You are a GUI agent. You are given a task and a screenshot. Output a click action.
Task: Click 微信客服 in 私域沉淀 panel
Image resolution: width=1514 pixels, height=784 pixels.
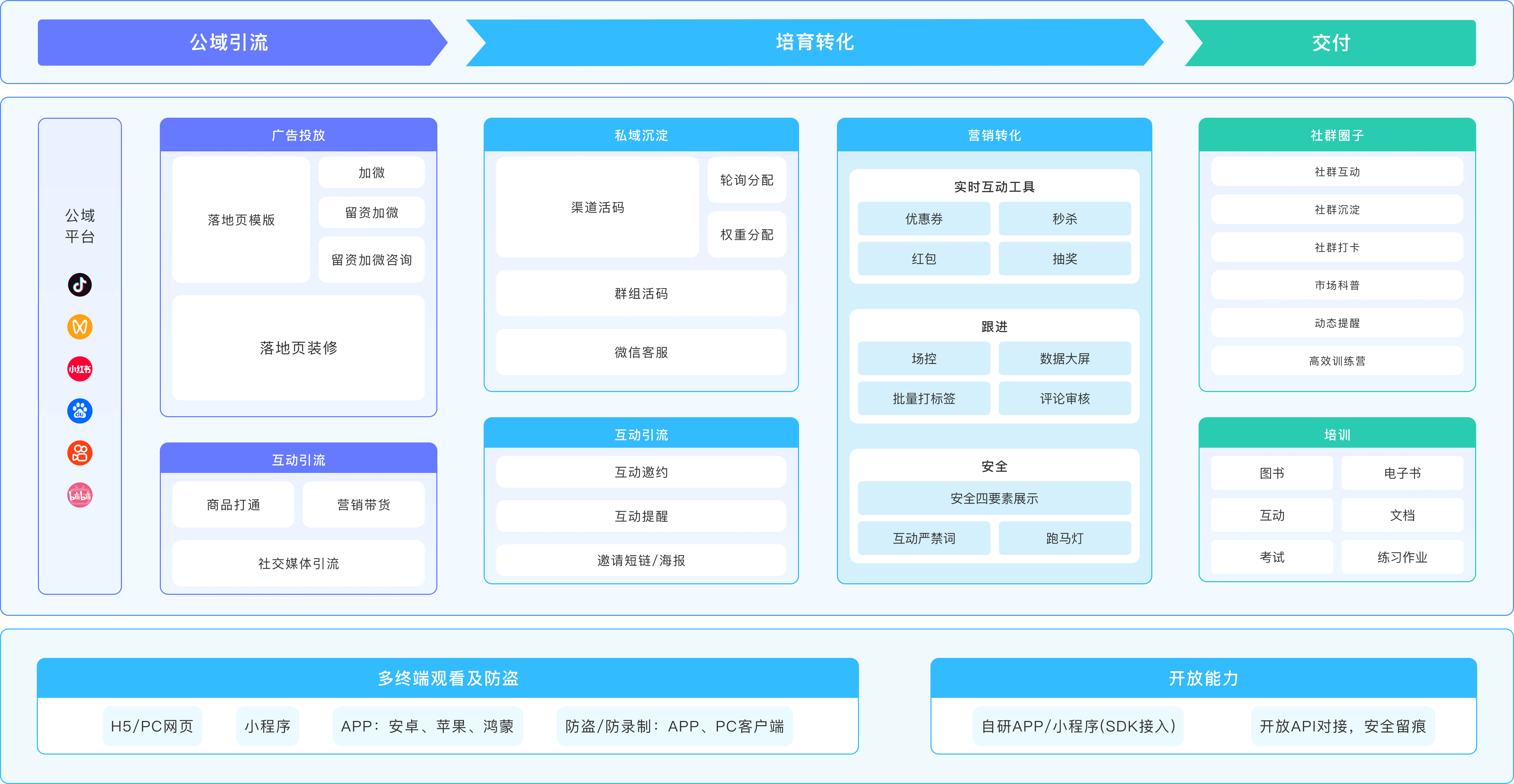coord(641,352)
